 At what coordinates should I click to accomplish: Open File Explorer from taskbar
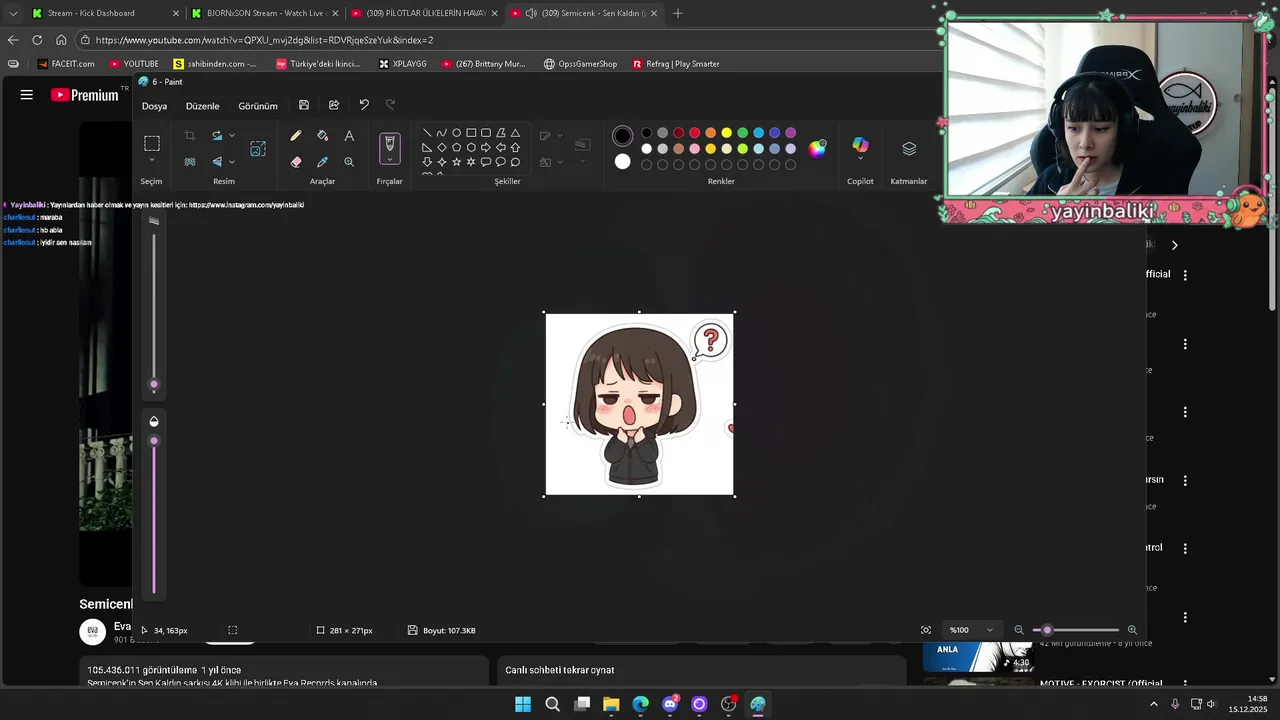(611, 704)
